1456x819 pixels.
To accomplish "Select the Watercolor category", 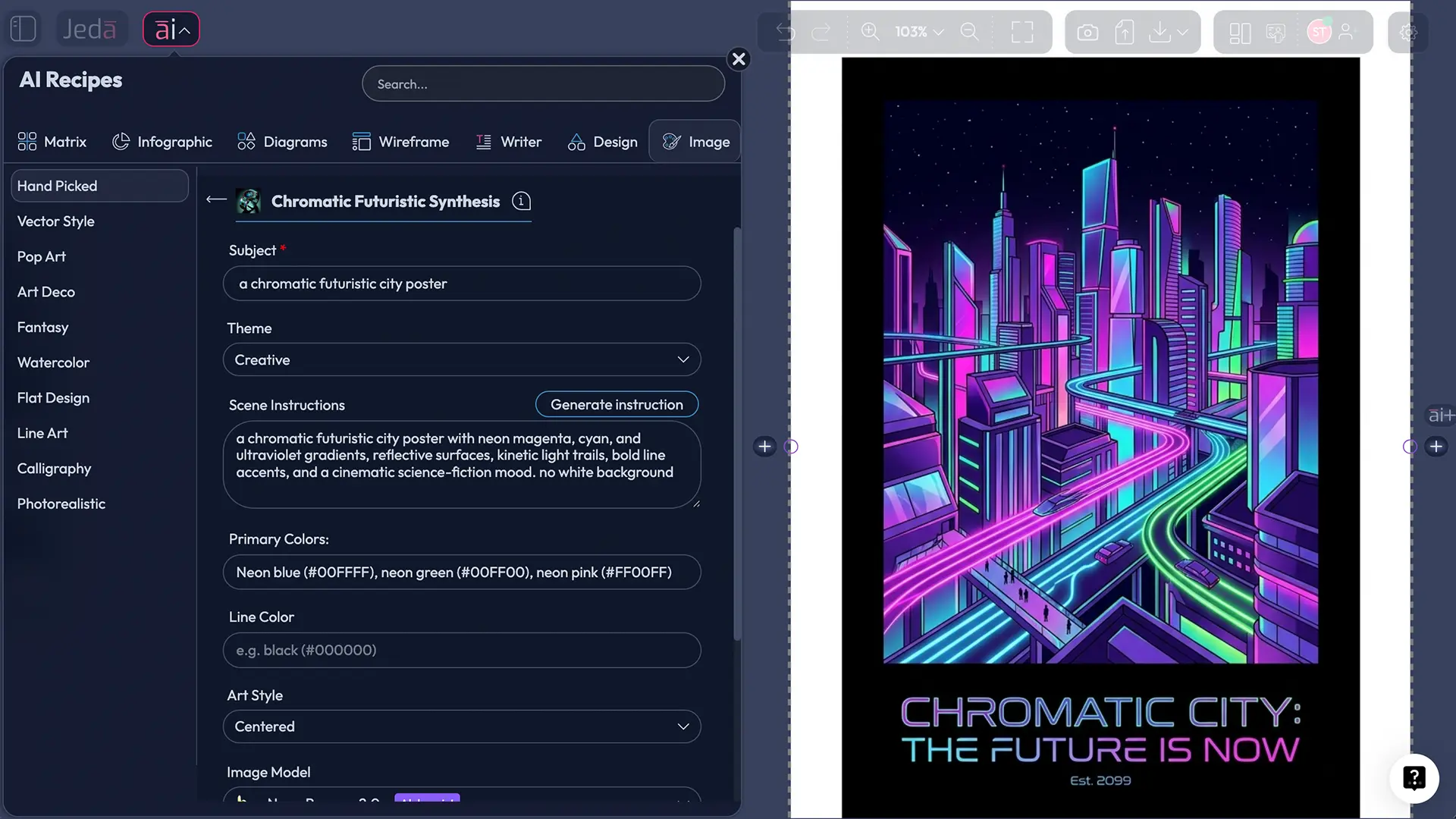I will pos(54,362).
